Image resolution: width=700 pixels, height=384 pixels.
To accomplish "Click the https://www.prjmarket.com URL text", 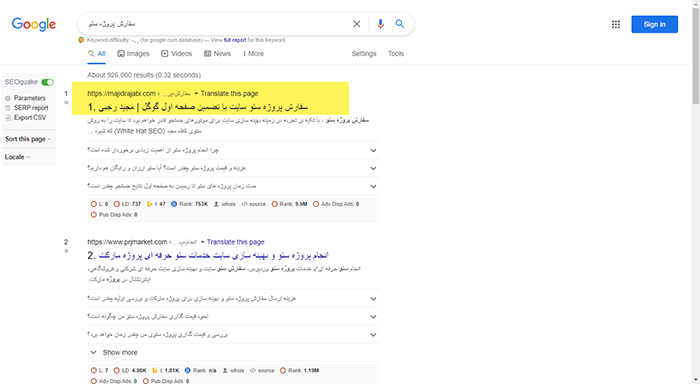I will [127, 242].
